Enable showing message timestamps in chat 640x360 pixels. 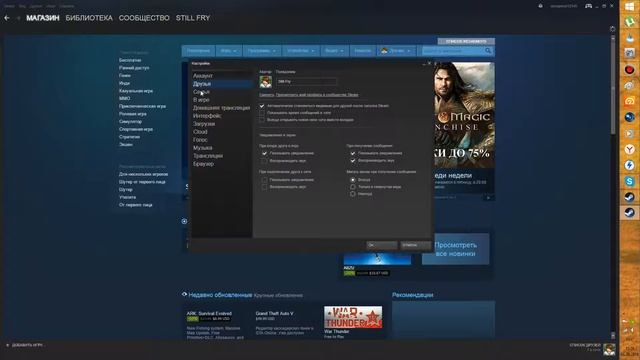[262, 113]
